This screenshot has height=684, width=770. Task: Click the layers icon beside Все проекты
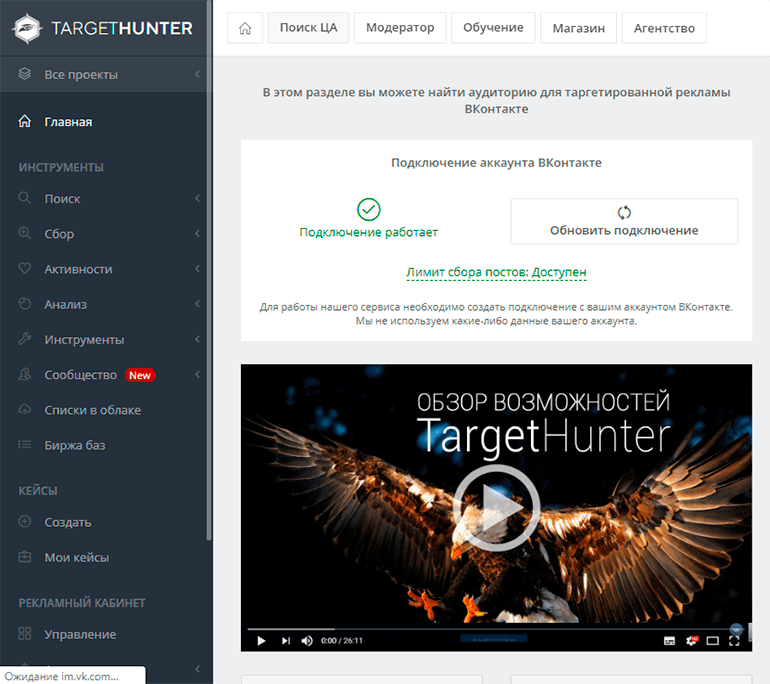click(x=25, y=74)
